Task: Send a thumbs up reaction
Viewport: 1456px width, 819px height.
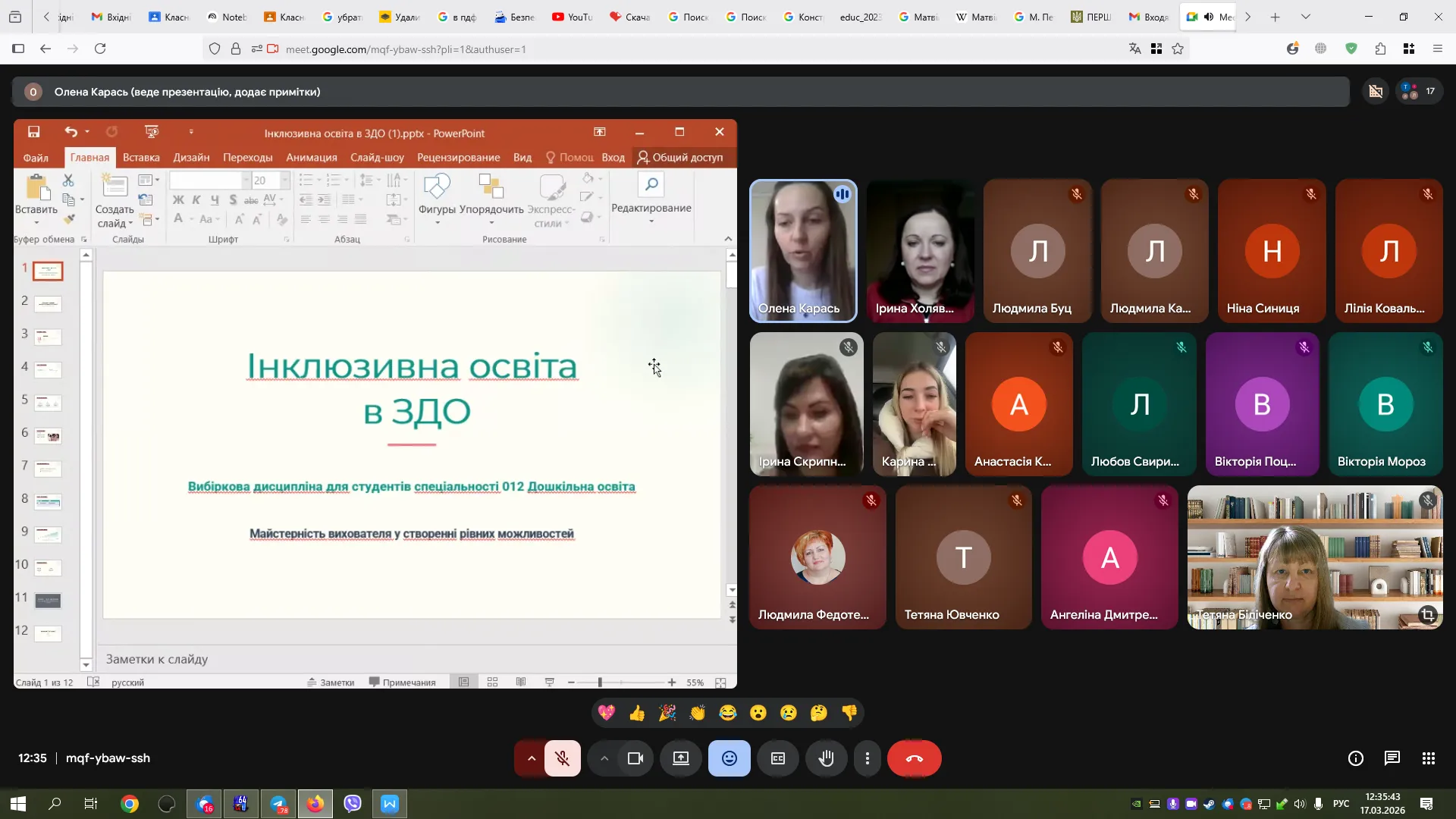Action: pyautogui.click(x=636, y=713)
